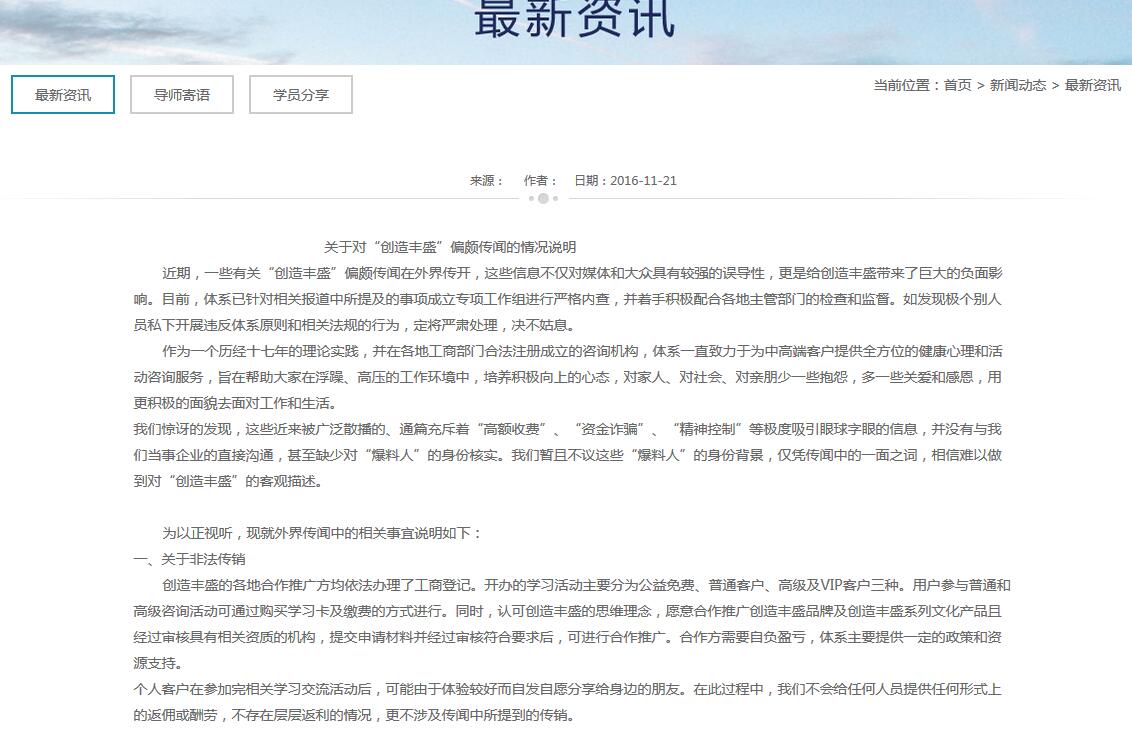The height and width of the screenshot is (731, 1132).
Task: Click the article date 2016-11-21
Action: point(643,181)
